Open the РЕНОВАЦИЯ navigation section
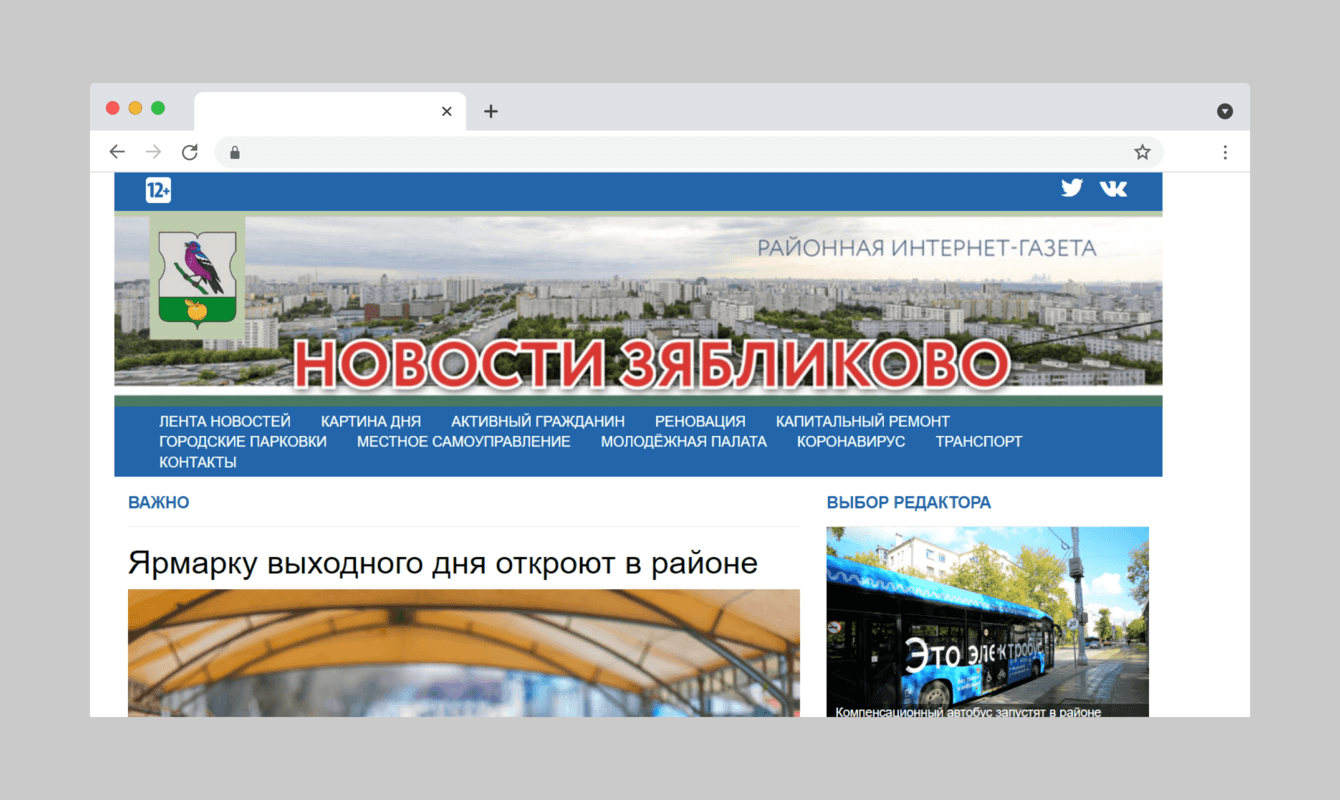This screenshot has height=800, width=1340. click(x=700, y=421)
